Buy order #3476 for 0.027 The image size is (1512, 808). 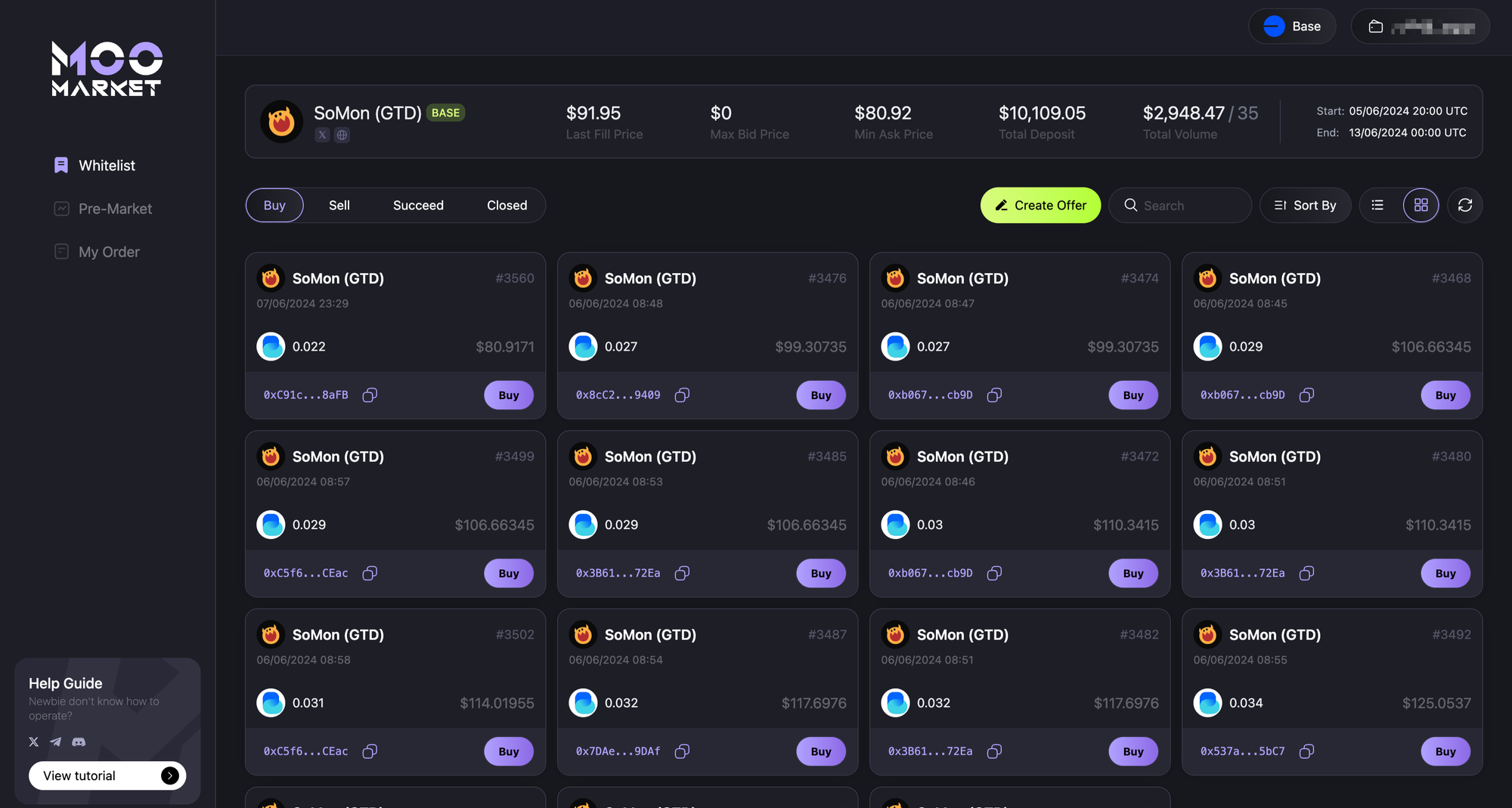(820, 395)
